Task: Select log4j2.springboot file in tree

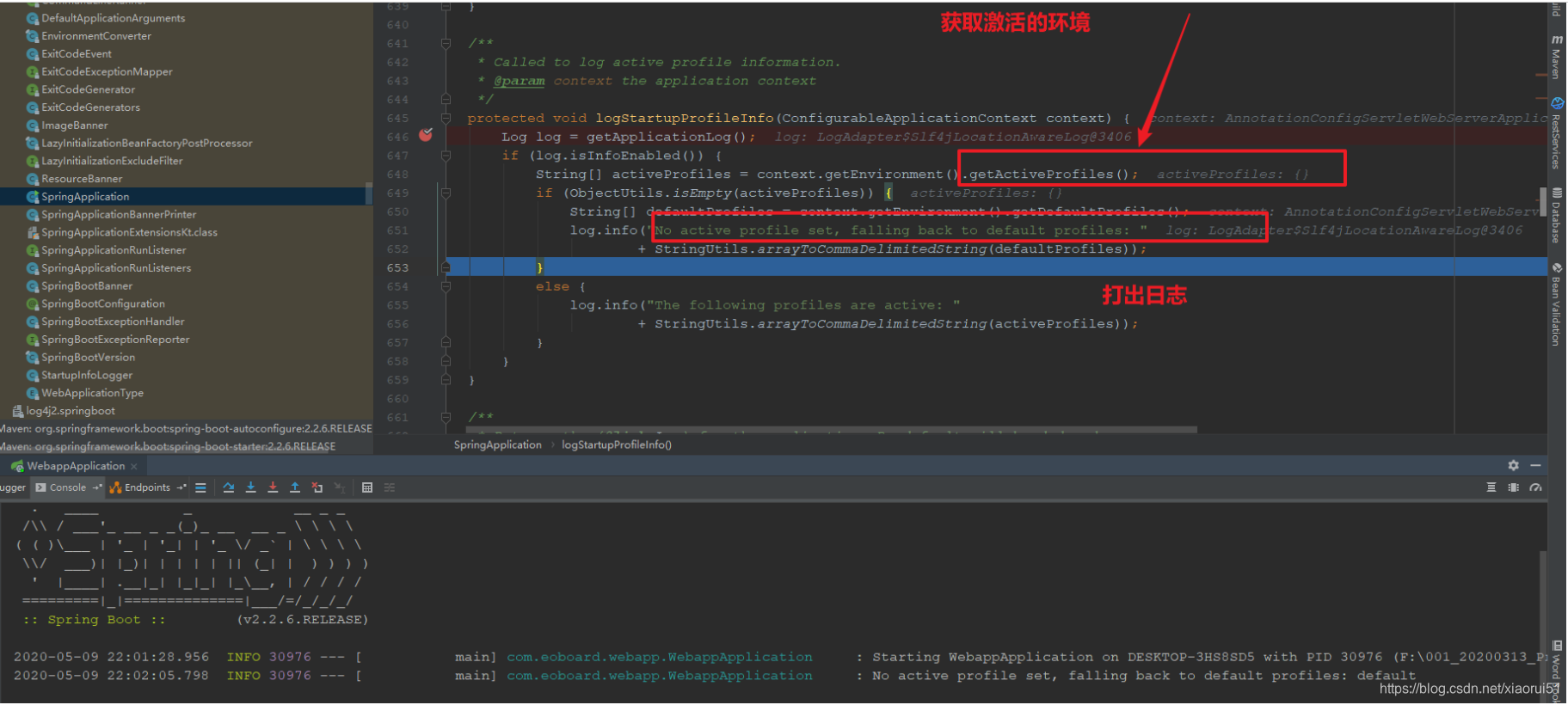Action: (x=71, y=411)
